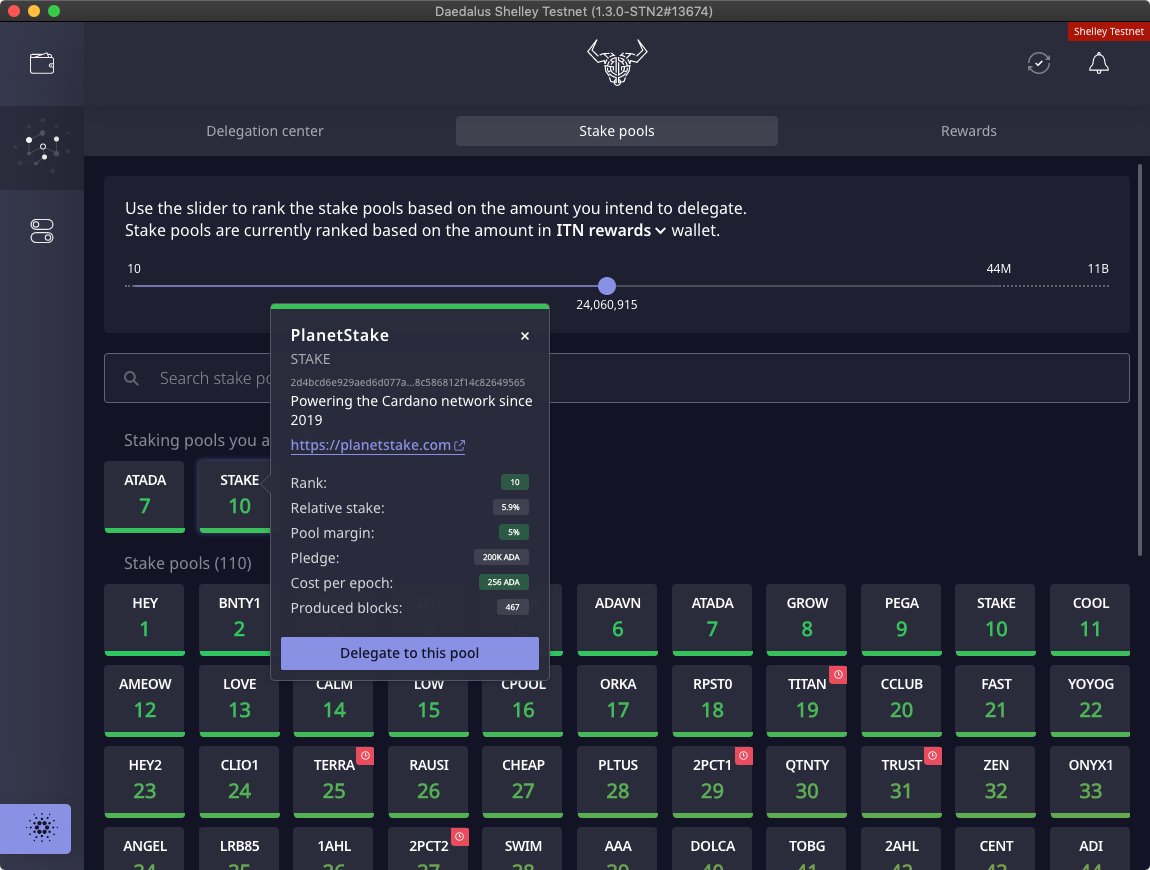This screenshot has height=870, width=1150.
Task: Open the settings toggles sidebar icon
Action: 42,232
